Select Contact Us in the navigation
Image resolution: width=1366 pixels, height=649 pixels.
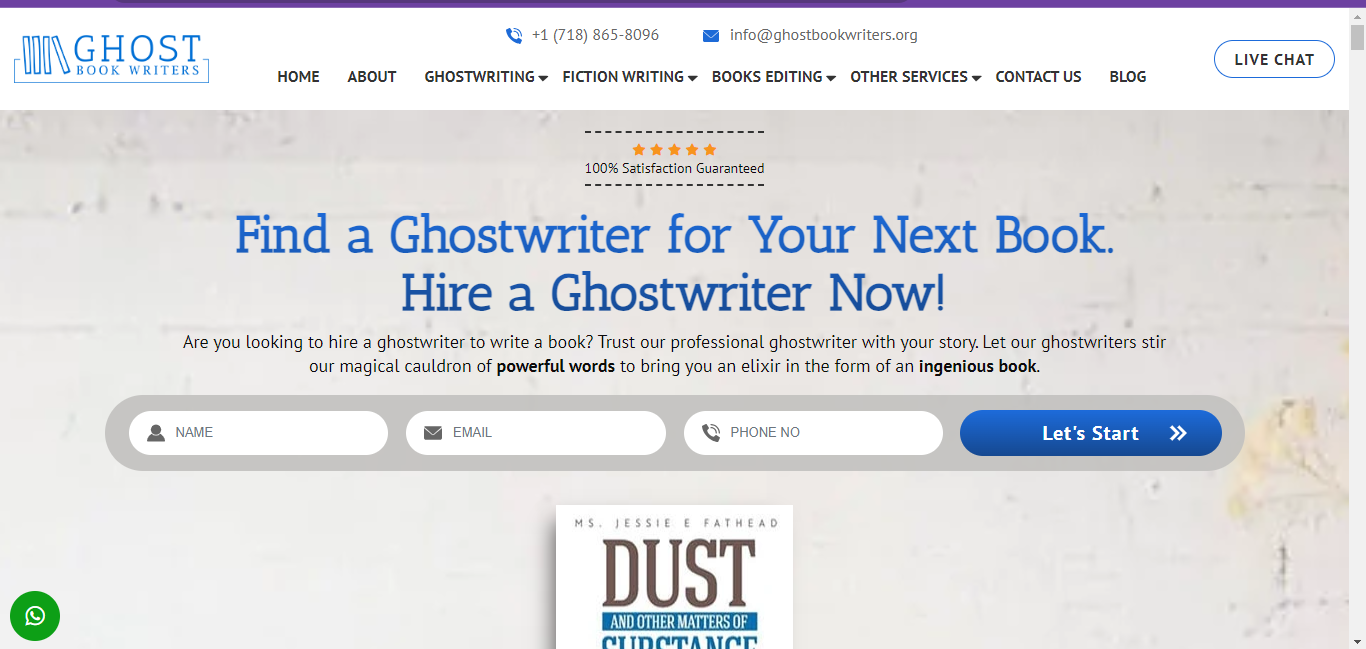pos(1038,77)
